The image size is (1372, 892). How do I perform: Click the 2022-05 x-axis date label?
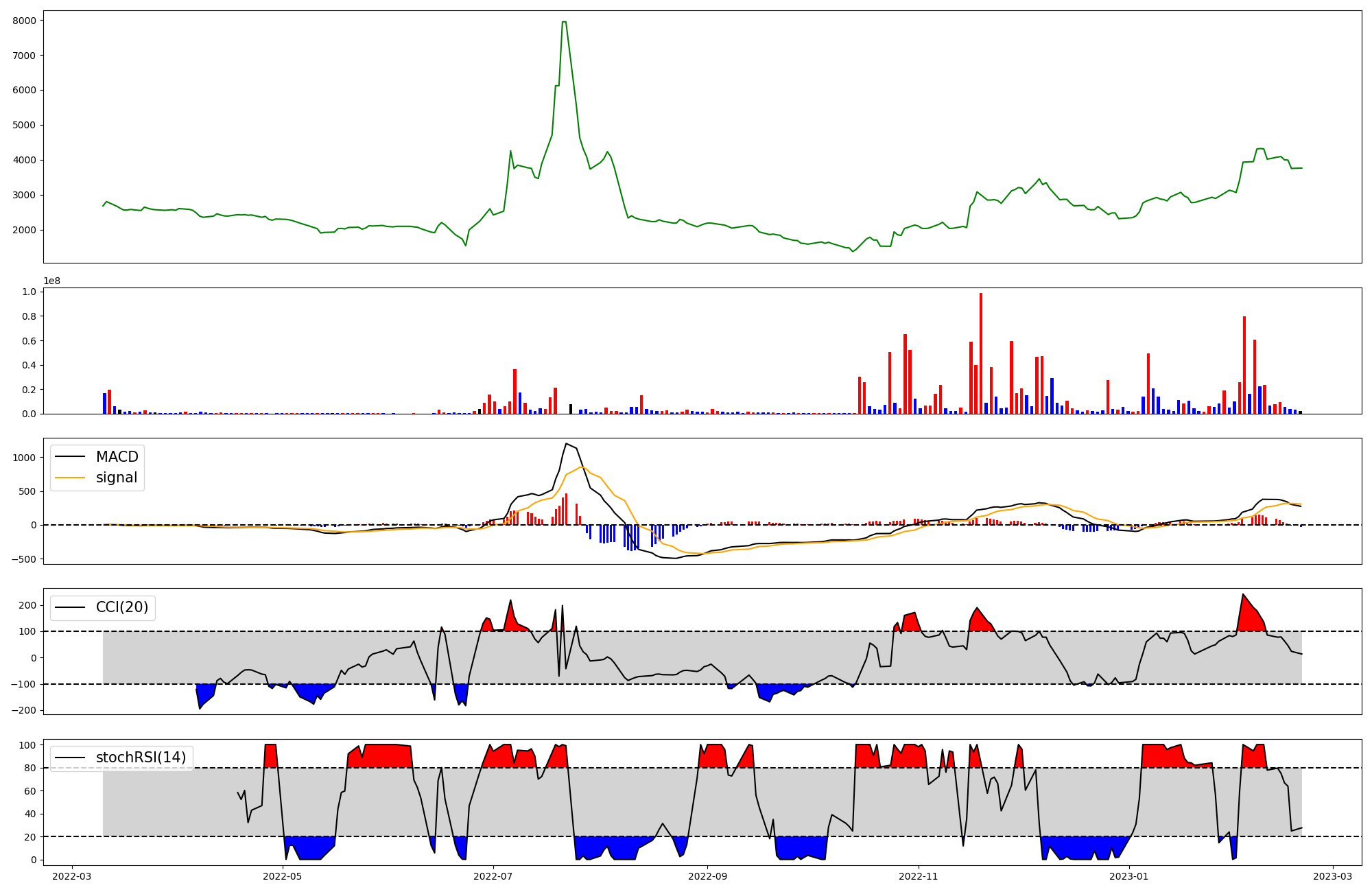coord(282,876)
